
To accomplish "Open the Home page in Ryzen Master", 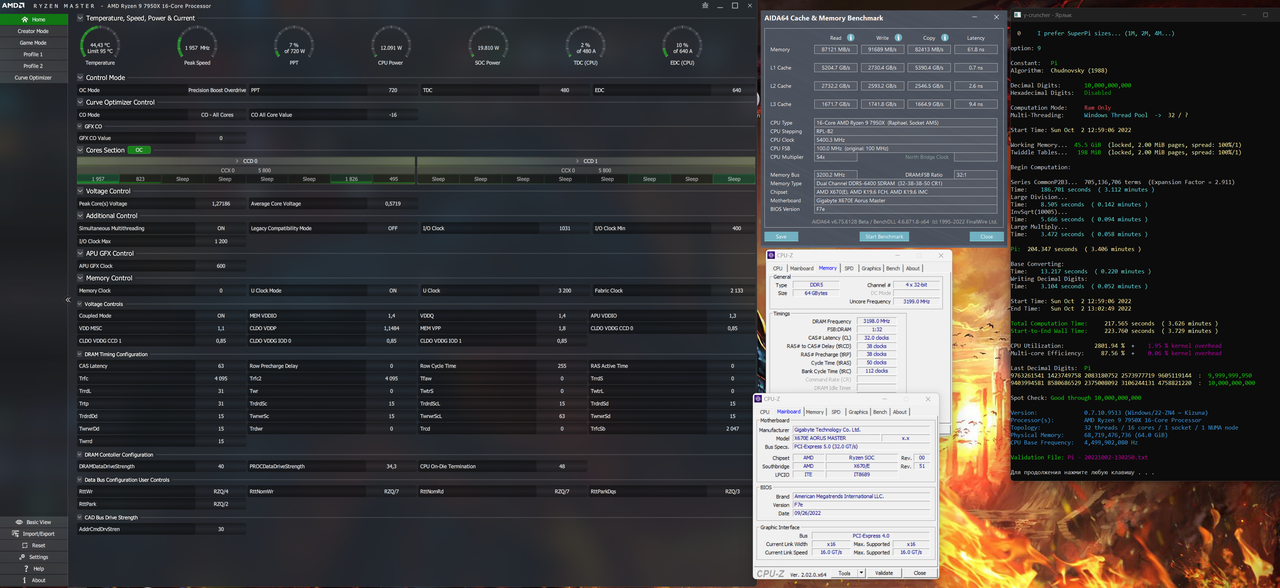I will (34, 19).
